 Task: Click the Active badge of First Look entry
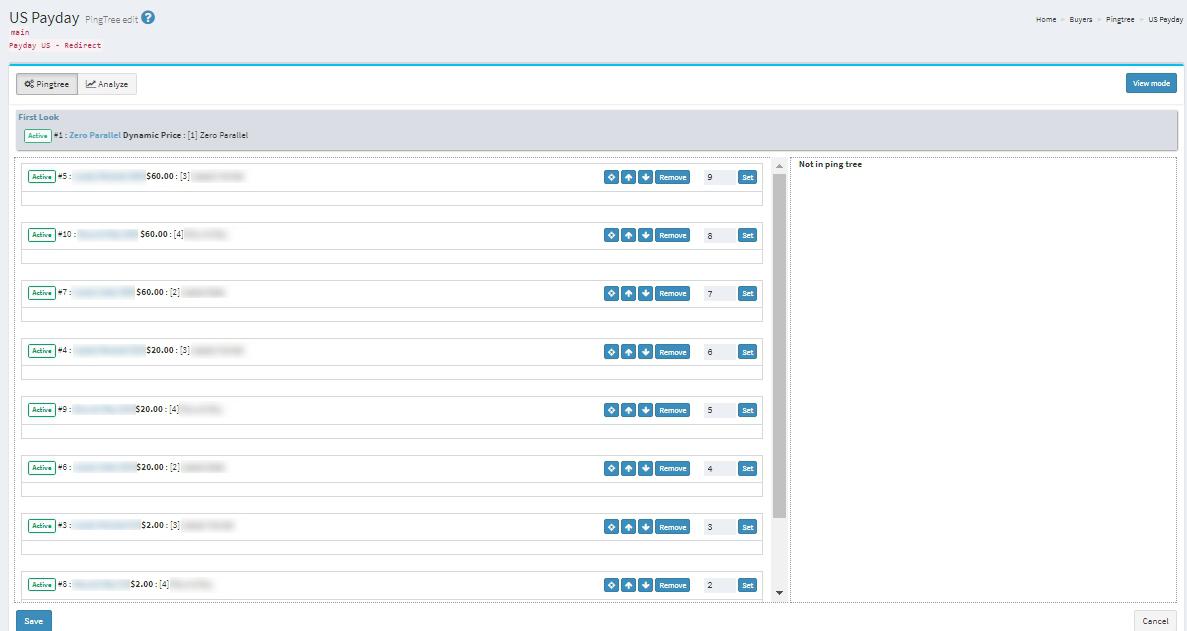(x=37, y=135)
